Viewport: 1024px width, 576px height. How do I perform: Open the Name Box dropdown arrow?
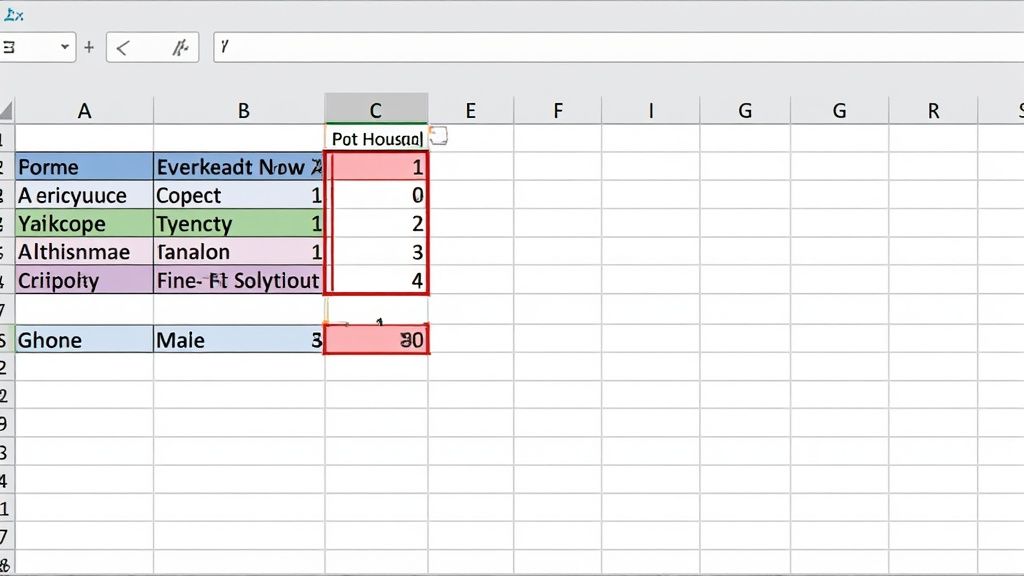[65, 47]
